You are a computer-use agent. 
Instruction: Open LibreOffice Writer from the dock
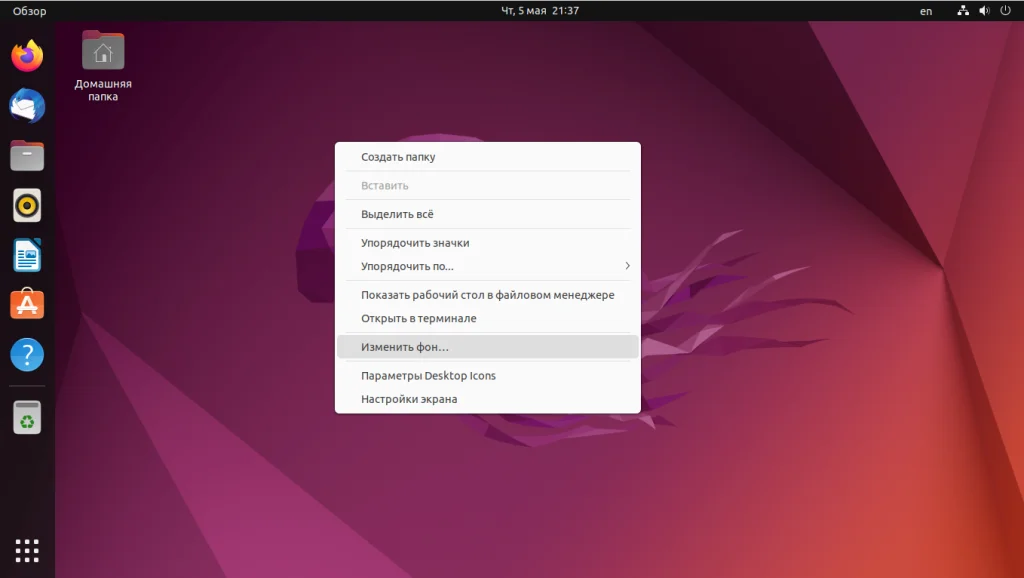pyautogui.click(x=25, y=255)
